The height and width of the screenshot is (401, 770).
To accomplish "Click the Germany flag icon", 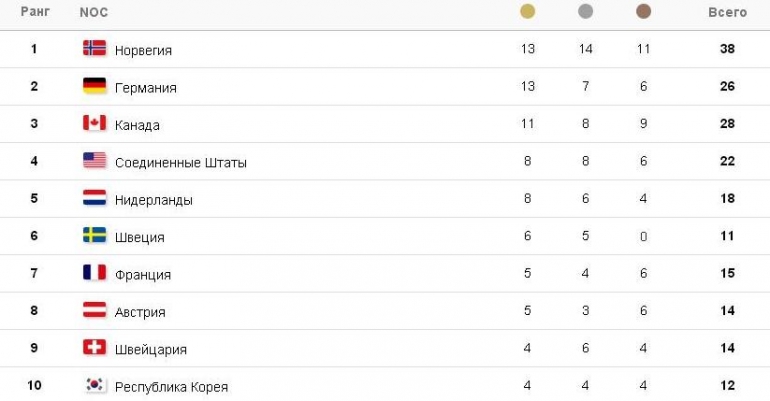I will [94, 85].
